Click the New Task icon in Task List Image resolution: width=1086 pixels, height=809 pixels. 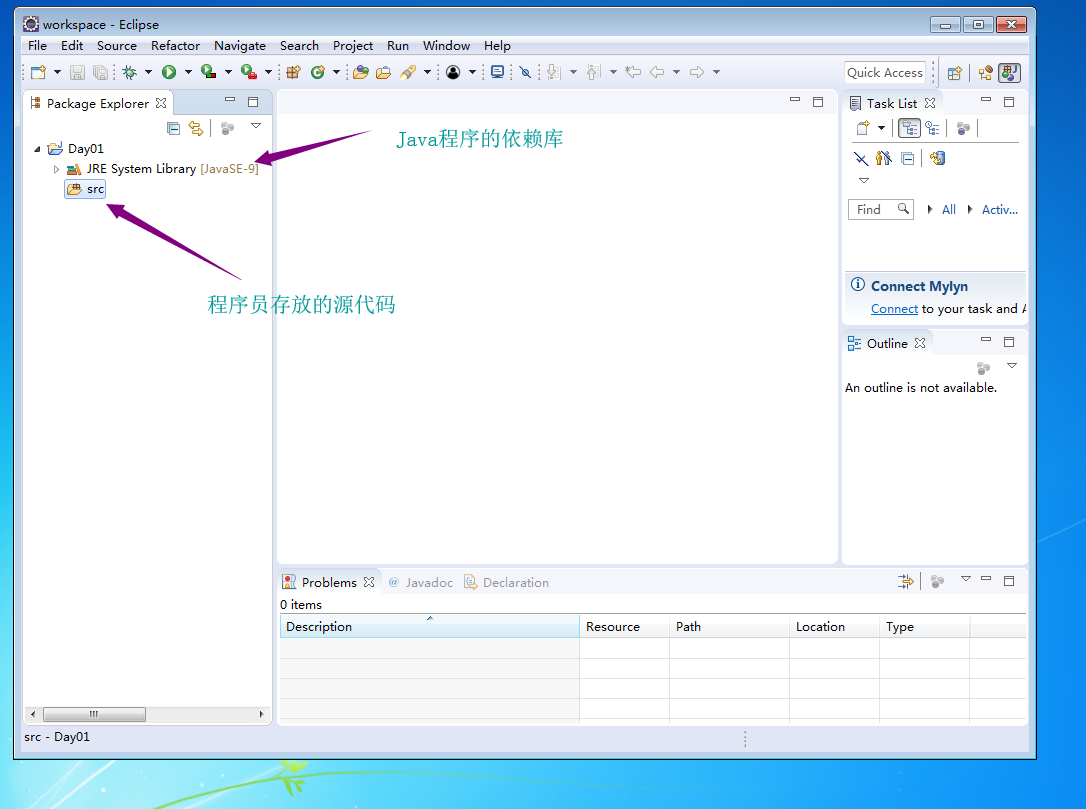point(863,128)
